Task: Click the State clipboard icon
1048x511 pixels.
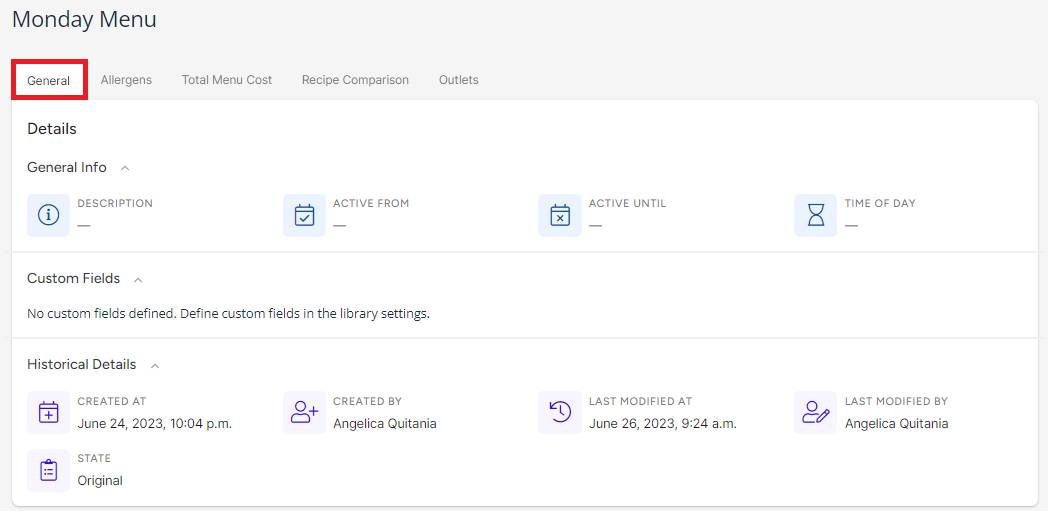Action: [x=48, y=470]
